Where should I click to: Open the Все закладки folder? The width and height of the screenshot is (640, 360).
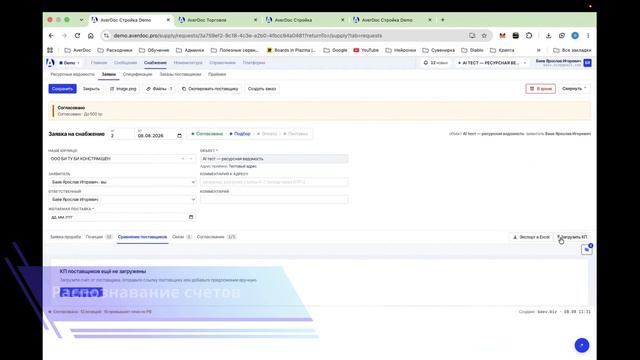tap(572, 50)
